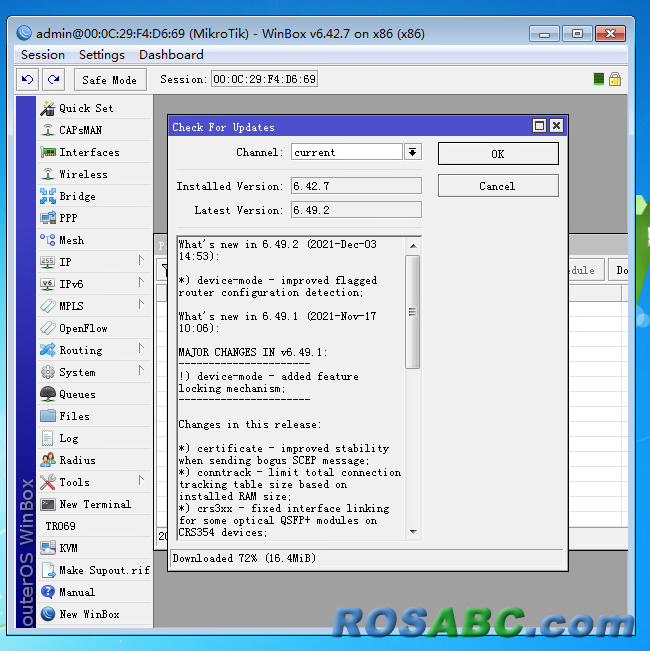The width and height of the screenshot is (650, 651).
Task: Click the green status indicator
Action: pyautogui.click(x=599, y=79)
